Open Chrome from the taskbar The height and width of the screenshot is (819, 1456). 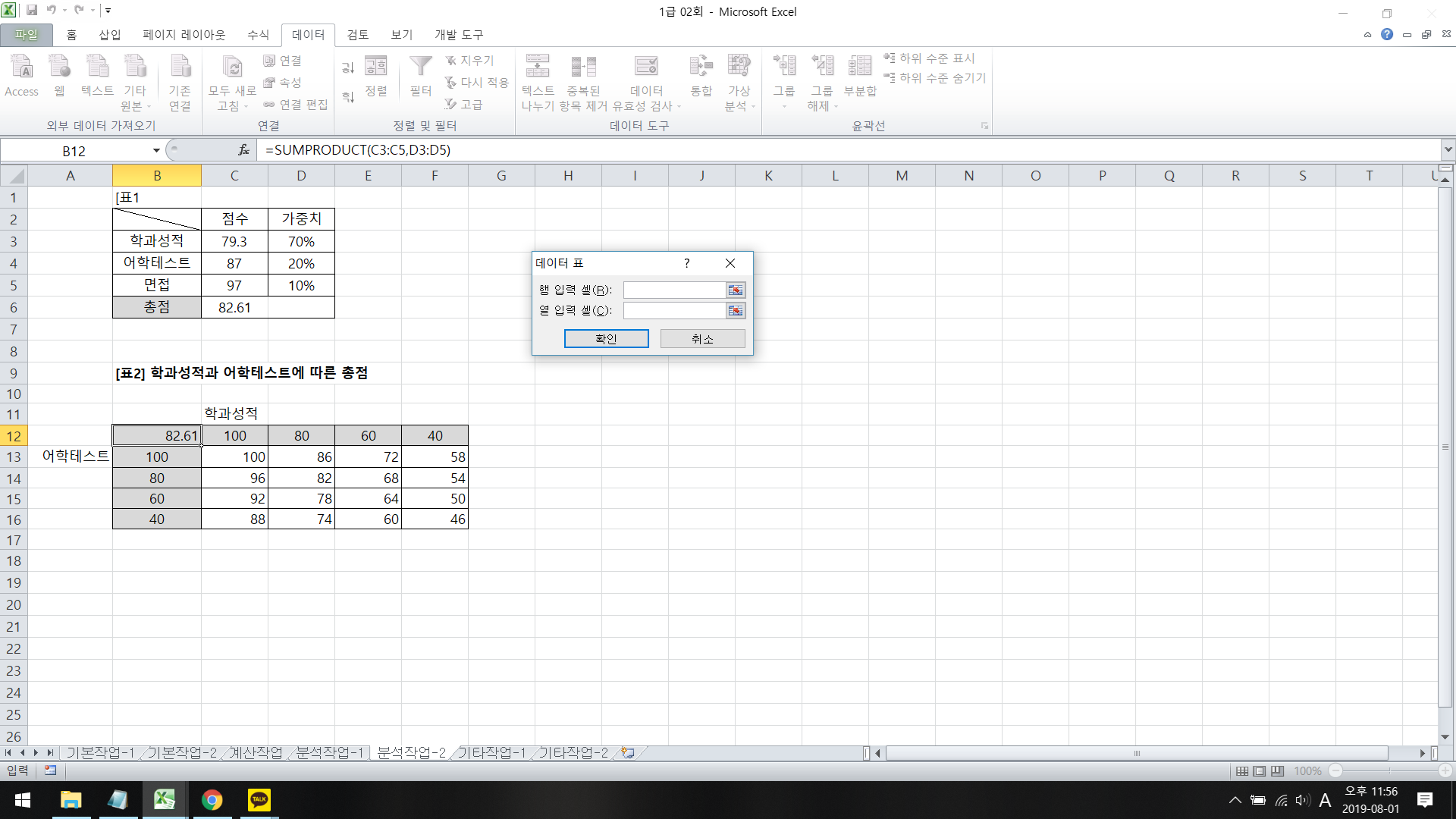(x=212, y=800)
